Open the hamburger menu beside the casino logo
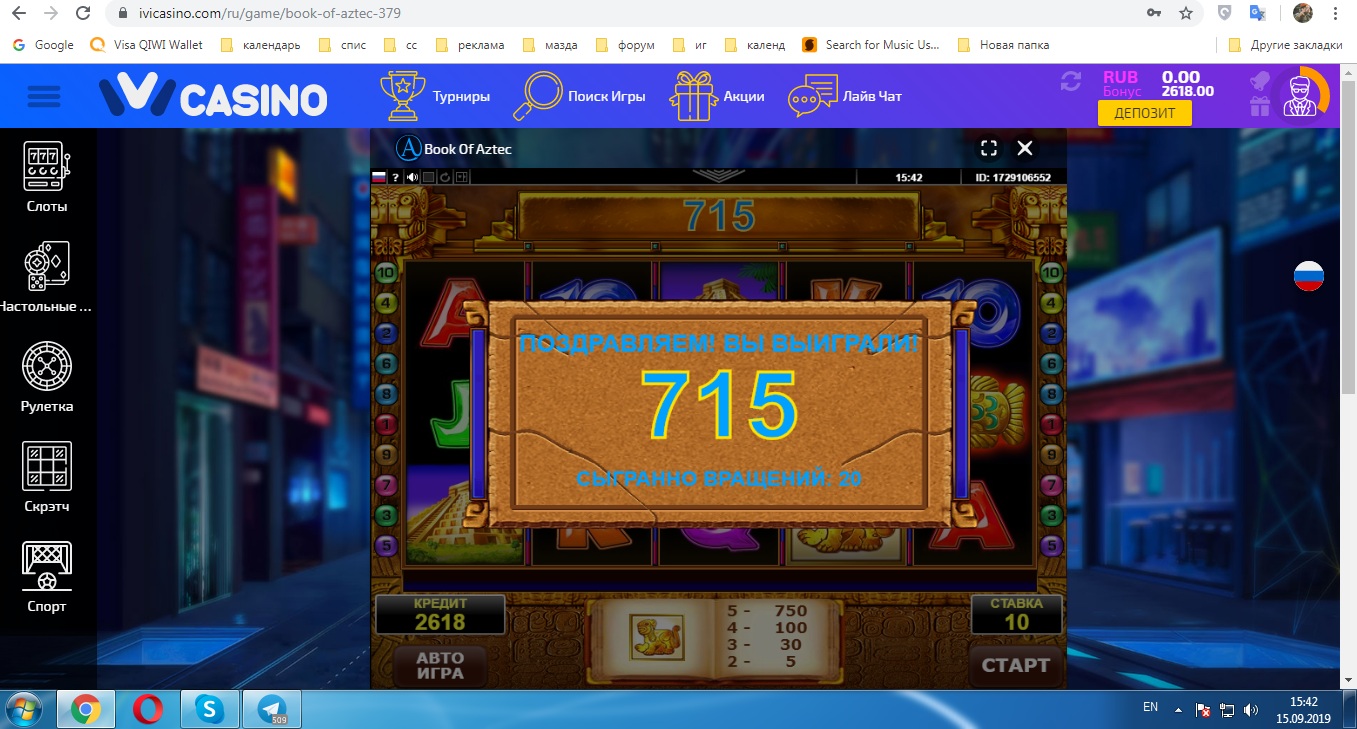1357x729 pixels. tap(44, 97)
